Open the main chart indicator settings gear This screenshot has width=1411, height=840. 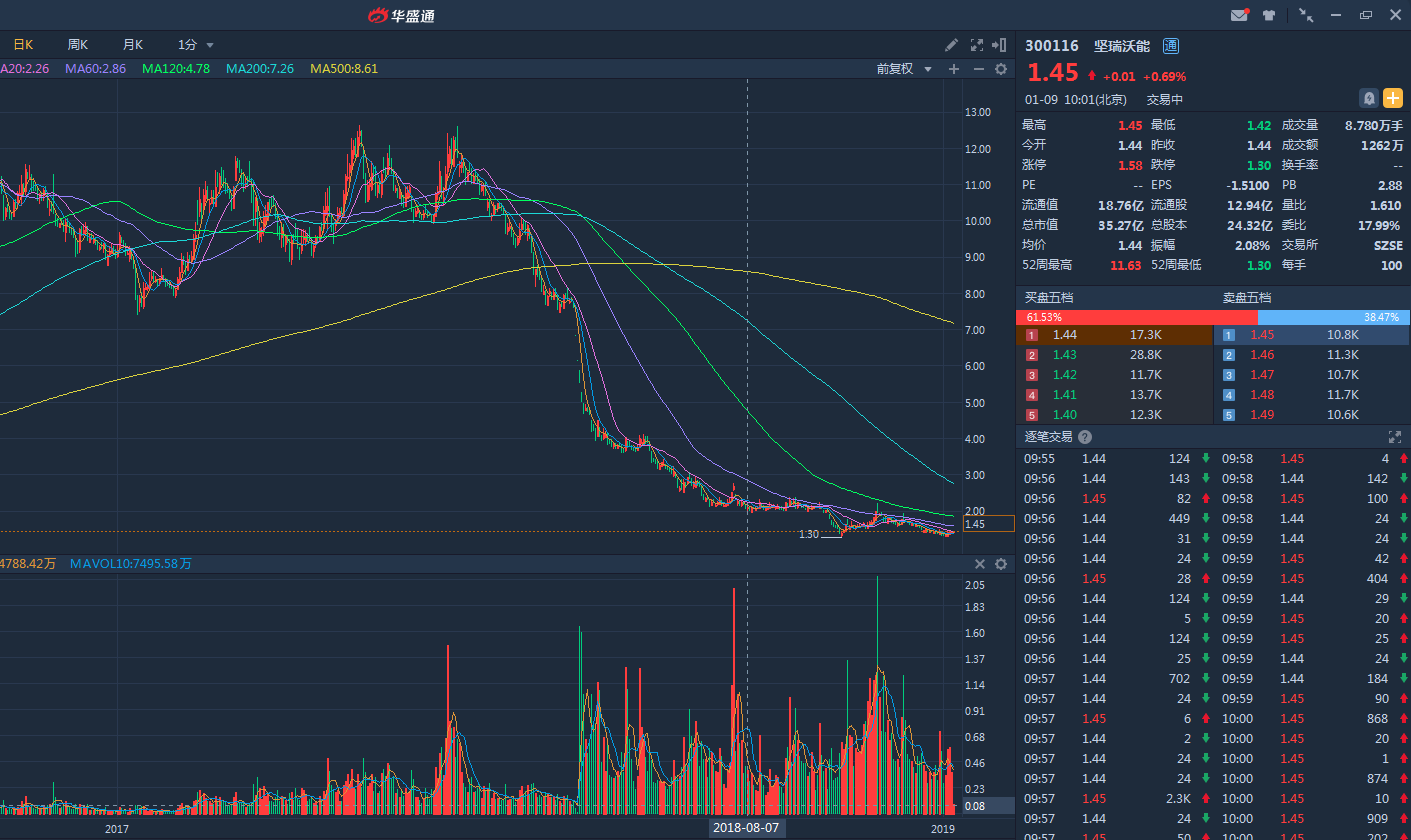coord(1000,69)
